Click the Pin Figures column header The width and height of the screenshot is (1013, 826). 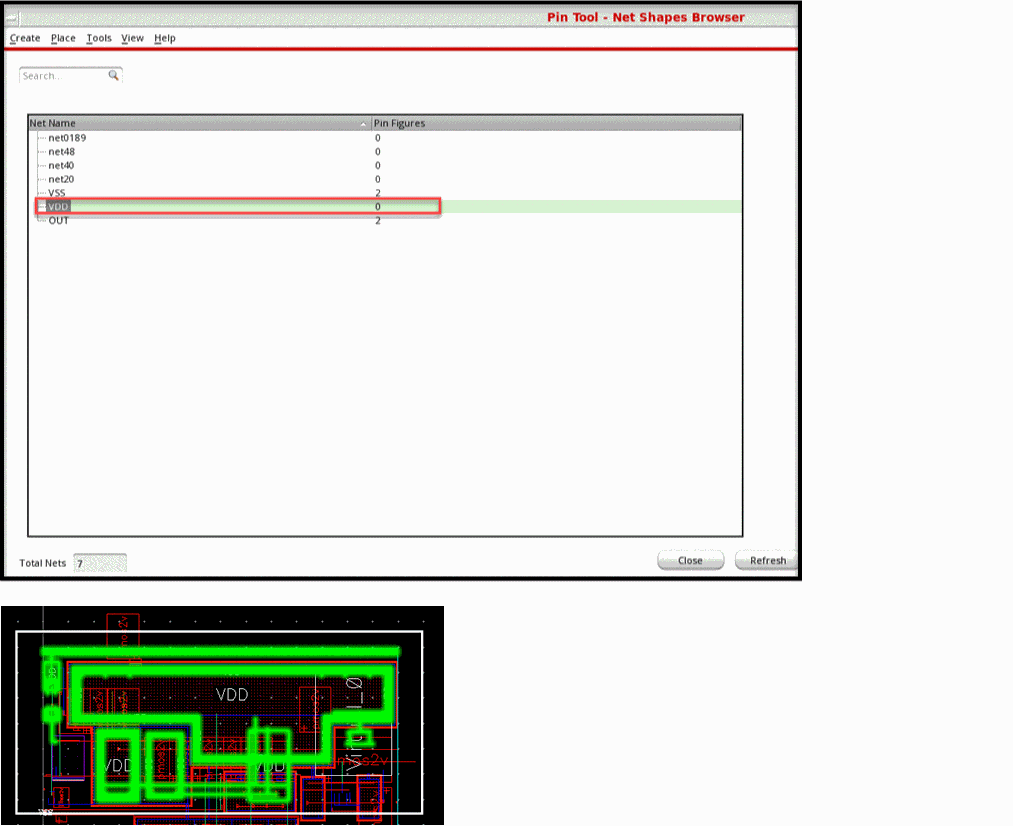point(556,123)
